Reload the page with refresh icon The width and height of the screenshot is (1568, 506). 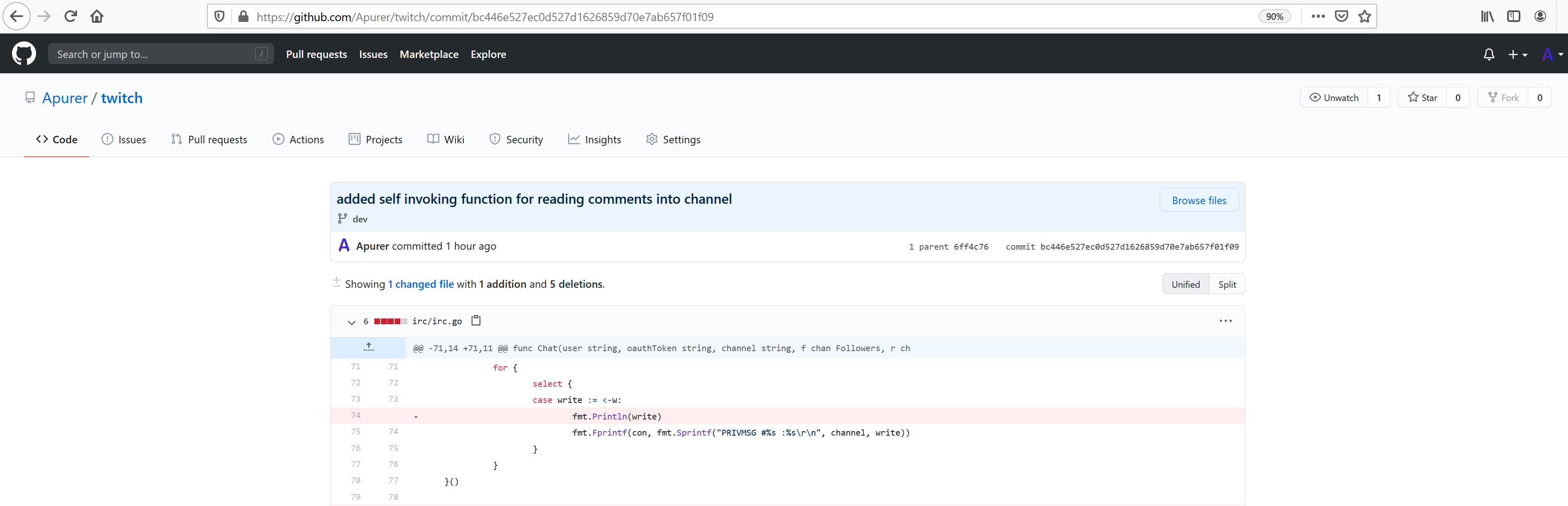(x=71, y=17)
